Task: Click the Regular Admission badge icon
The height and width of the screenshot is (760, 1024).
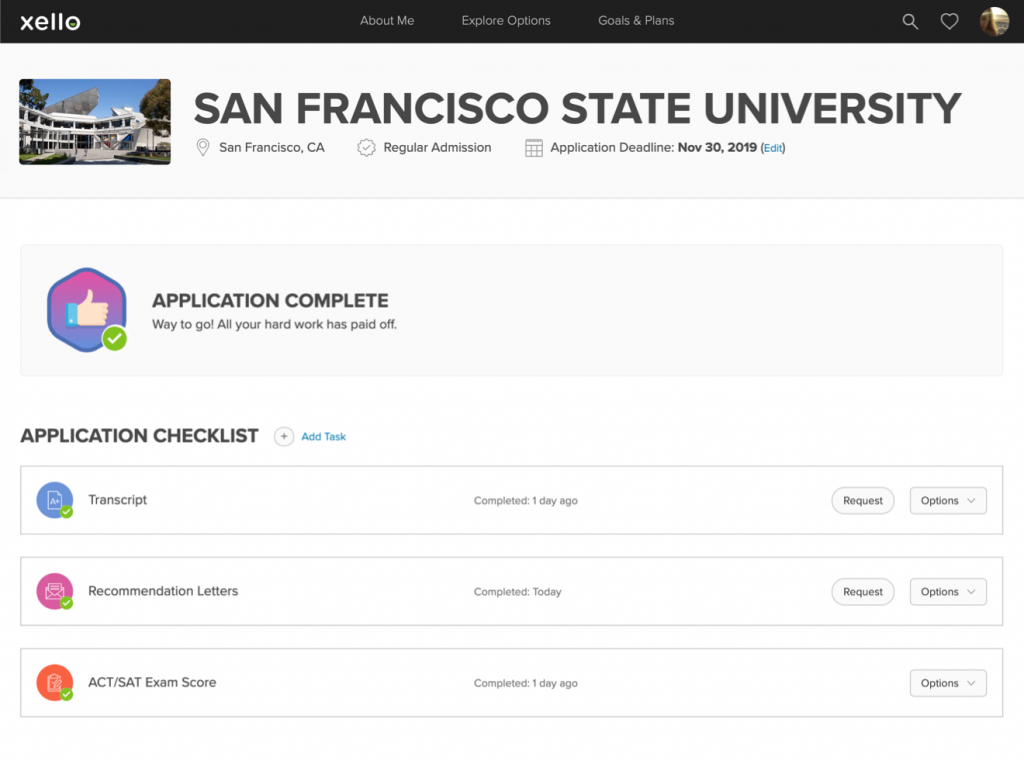Action: click(366, 147)
